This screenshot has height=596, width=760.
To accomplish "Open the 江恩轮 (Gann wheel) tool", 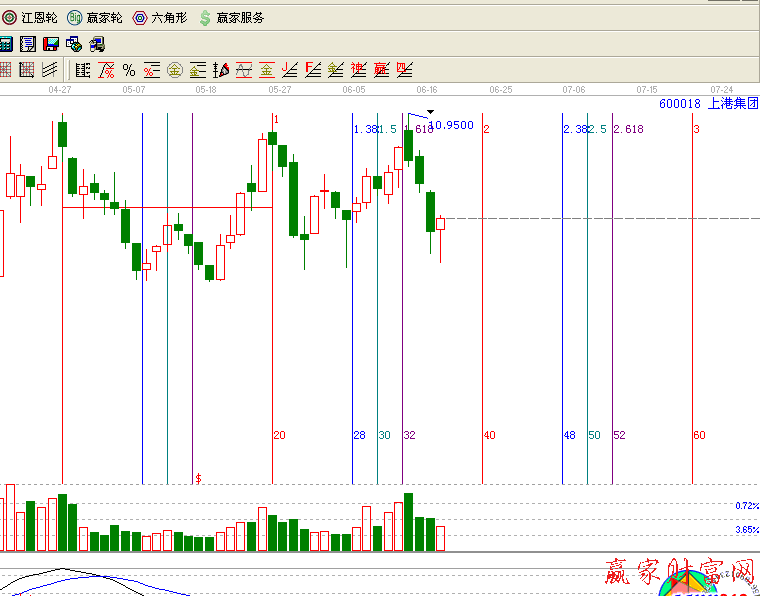I will pos(30,18).
